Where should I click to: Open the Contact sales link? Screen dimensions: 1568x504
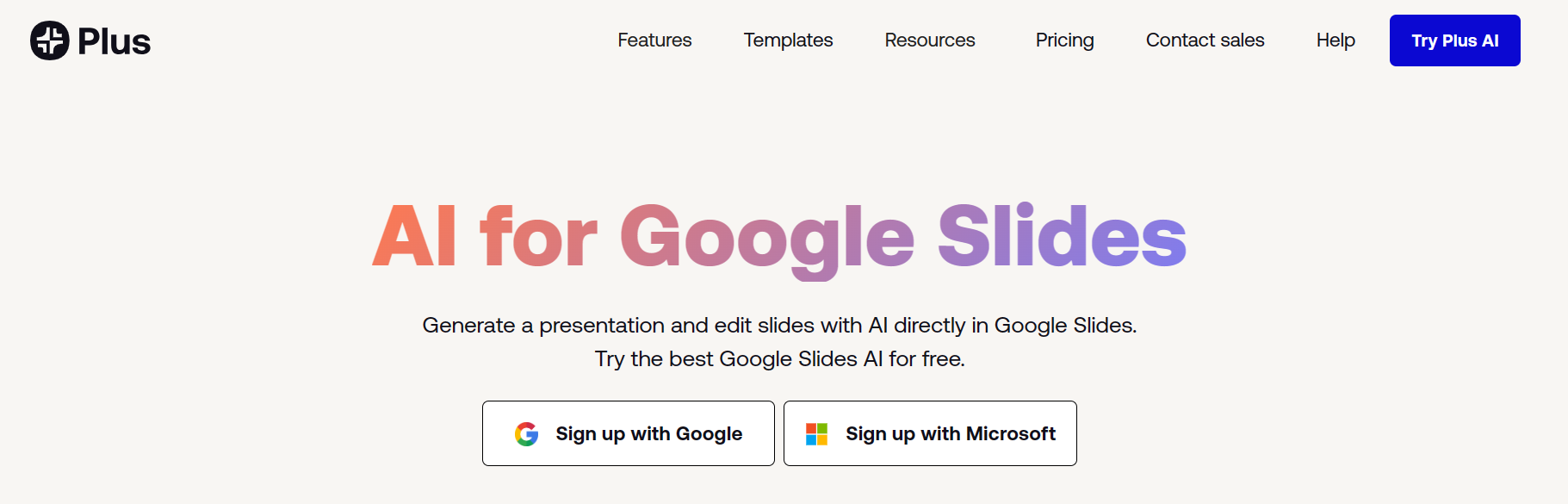click(1204, 40)
